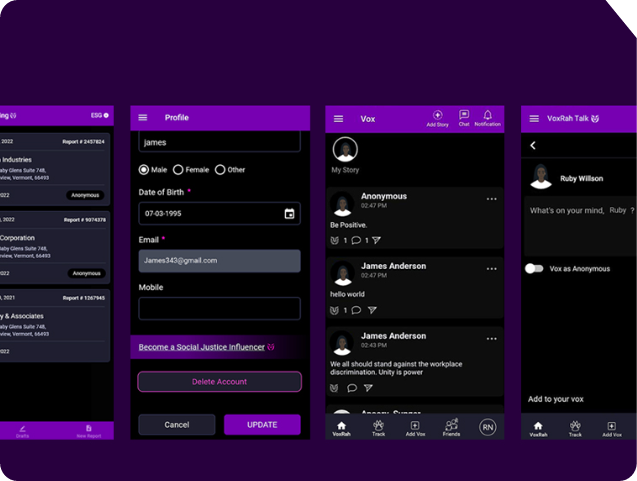The image size is (637, 481).
Task: Click the UPDATE button
Action: pos(262,425)
